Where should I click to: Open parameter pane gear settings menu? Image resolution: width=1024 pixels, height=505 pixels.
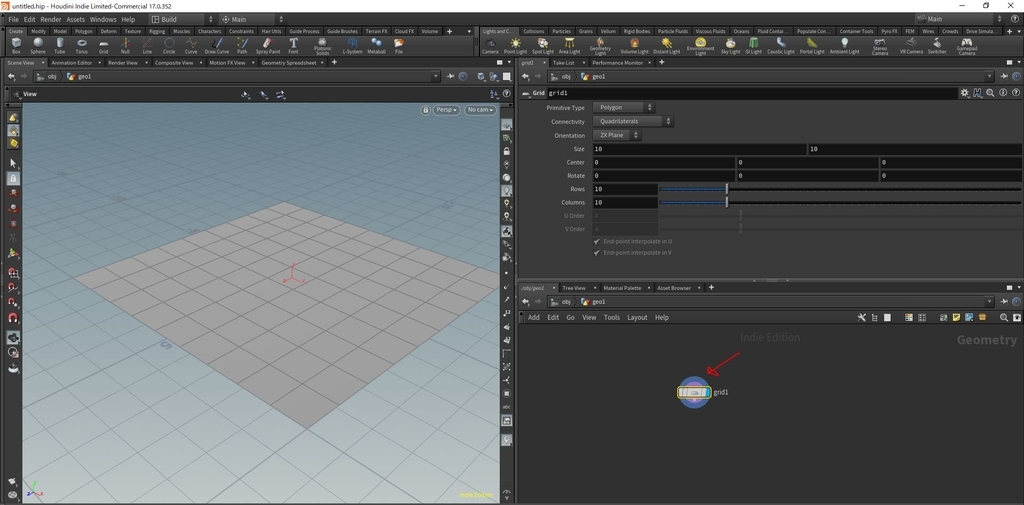coord(965,93)
